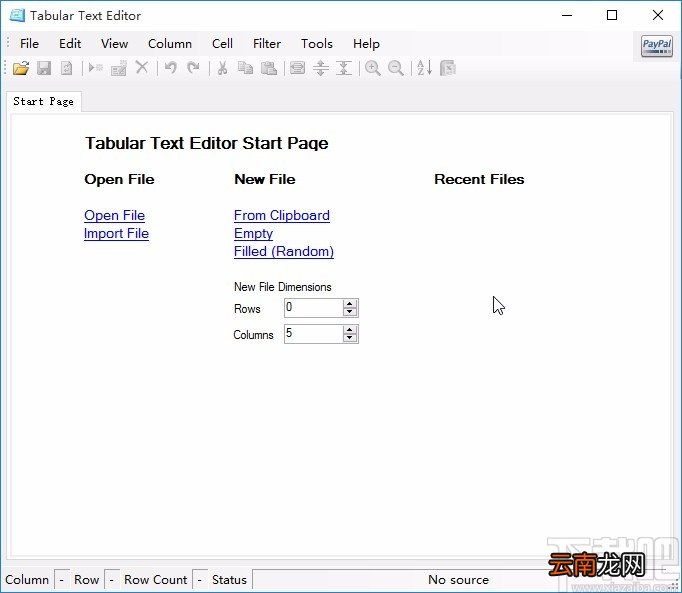
Task: Click the open file folder icon
Action: pyautogui.click(x=20, y=68)
